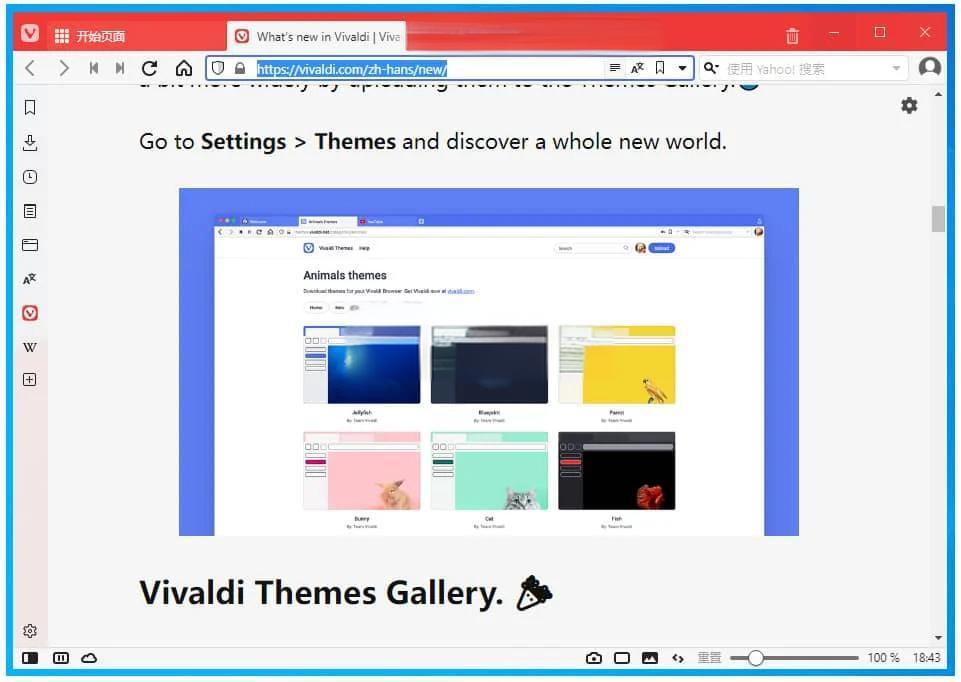Click the scrollbar down arrow
The image size is (961, 682).
coord(938,638)
